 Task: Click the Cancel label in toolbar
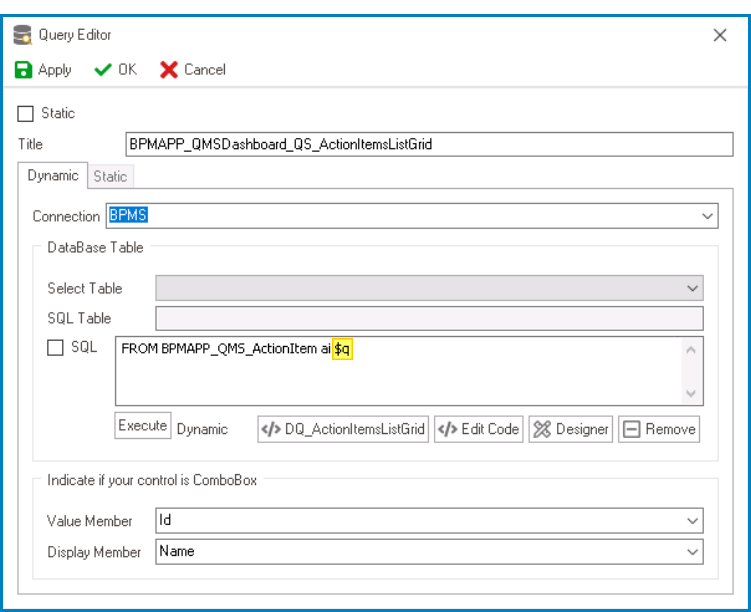(x=205, y=70)
